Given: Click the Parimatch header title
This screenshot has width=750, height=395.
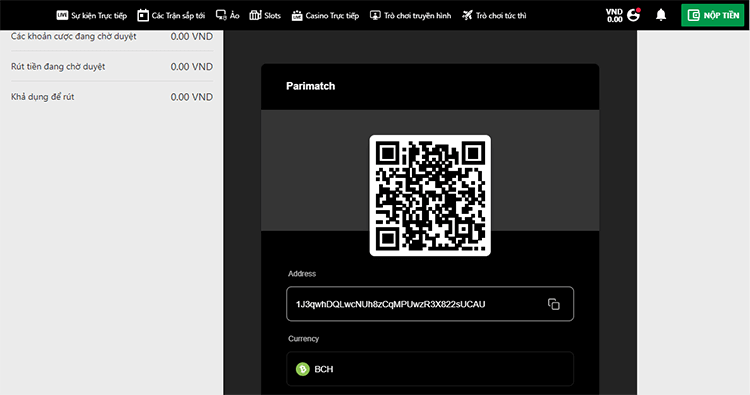Looking at the screenshot, I should pyautogui.click(x=310, y=86).
